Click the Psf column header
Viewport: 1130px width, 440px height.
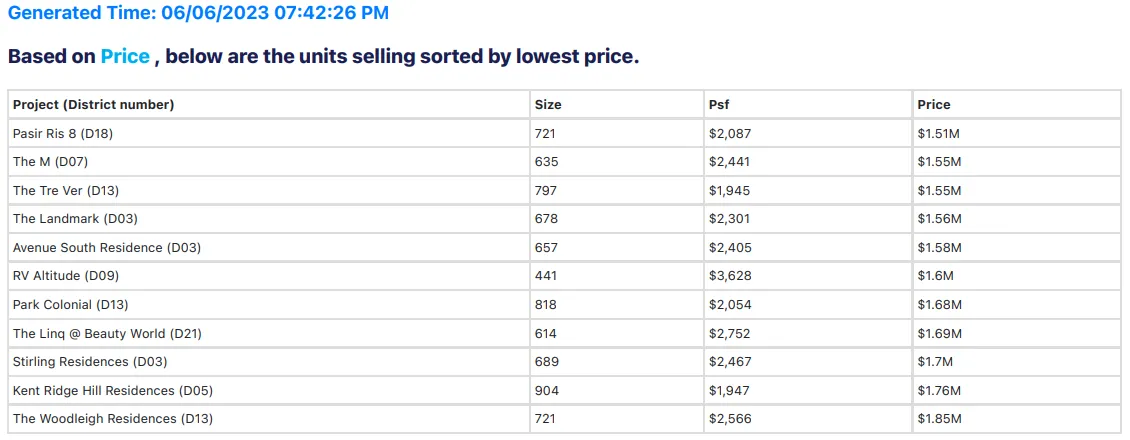[718, 105]
